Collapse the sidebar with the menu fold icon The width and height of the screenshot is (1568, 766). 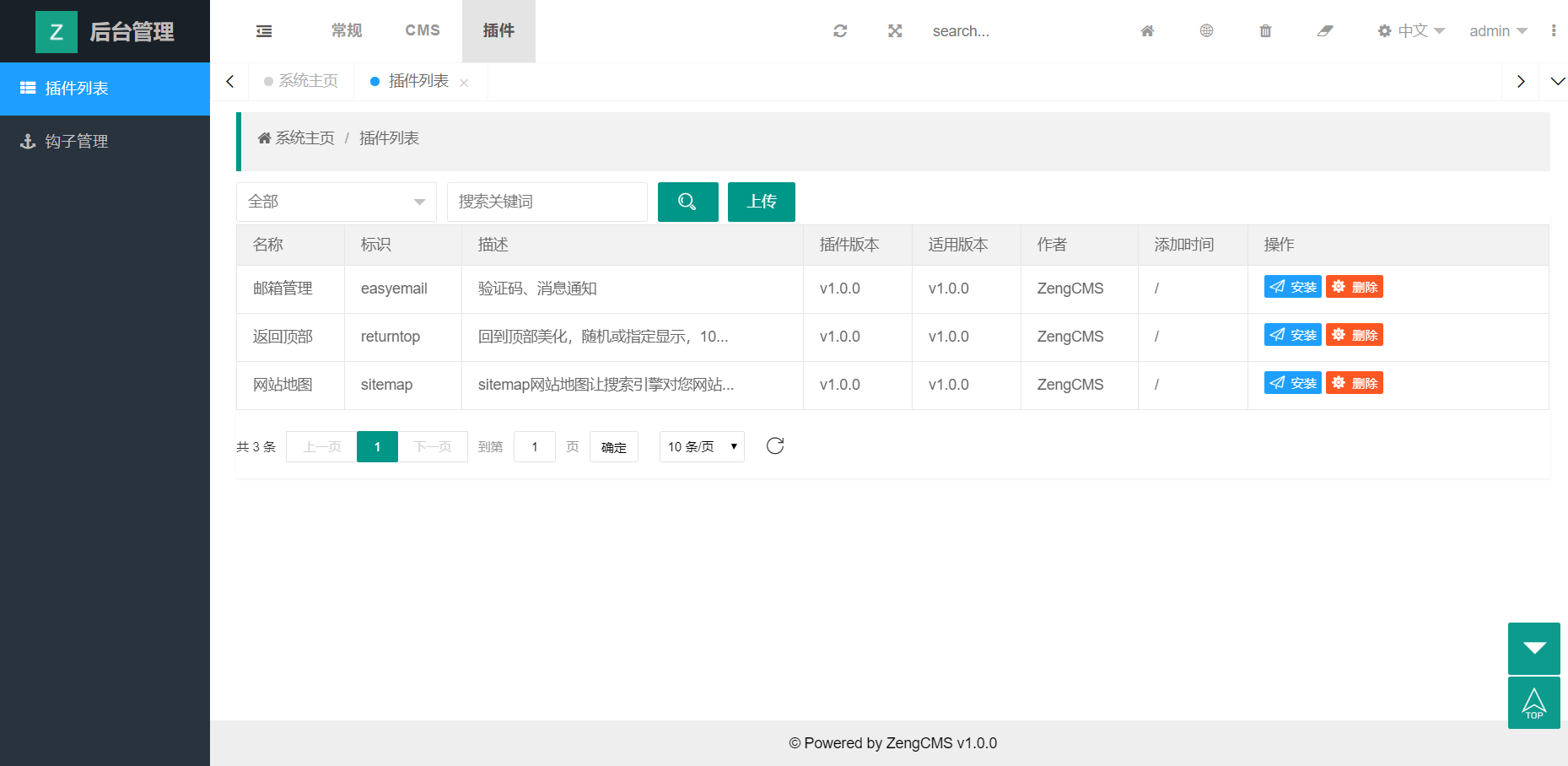(x=264, y=31)
